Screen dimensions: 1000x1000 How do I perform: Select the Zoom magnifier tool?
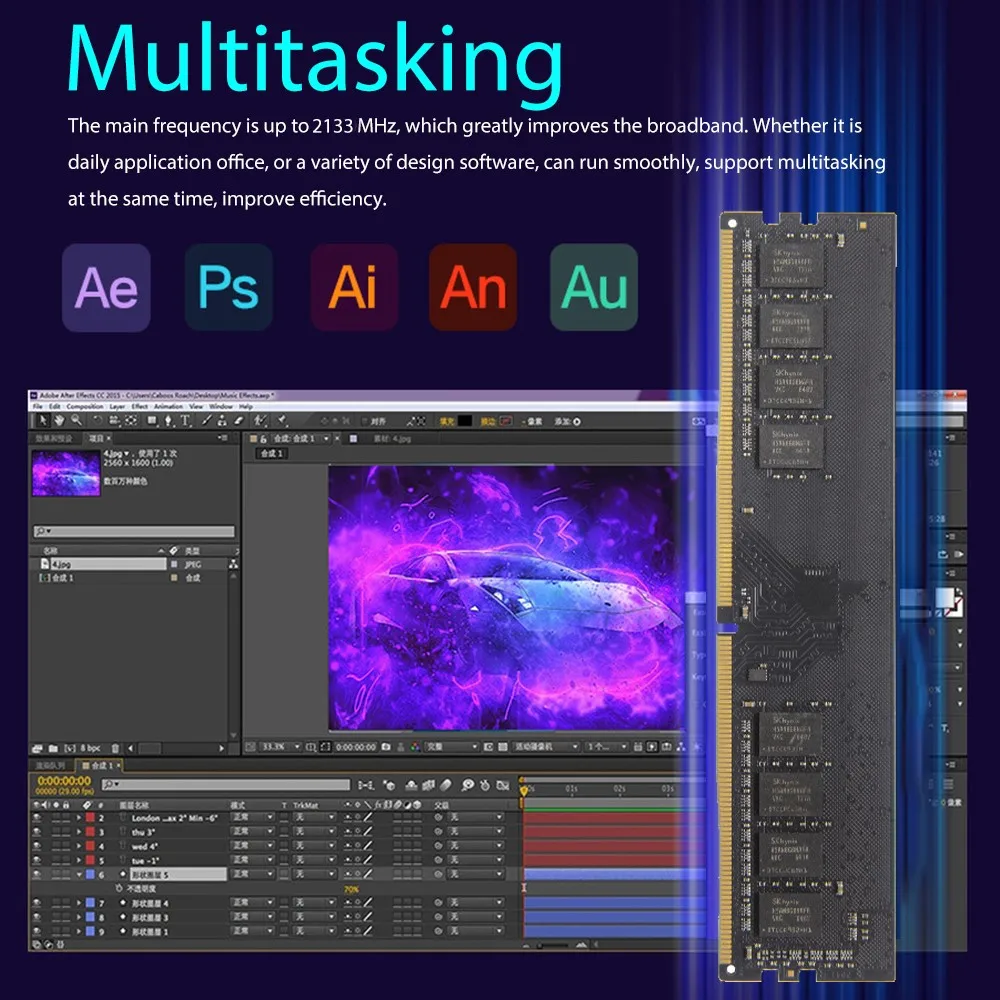pyautogui.click(x=77, y=420)
